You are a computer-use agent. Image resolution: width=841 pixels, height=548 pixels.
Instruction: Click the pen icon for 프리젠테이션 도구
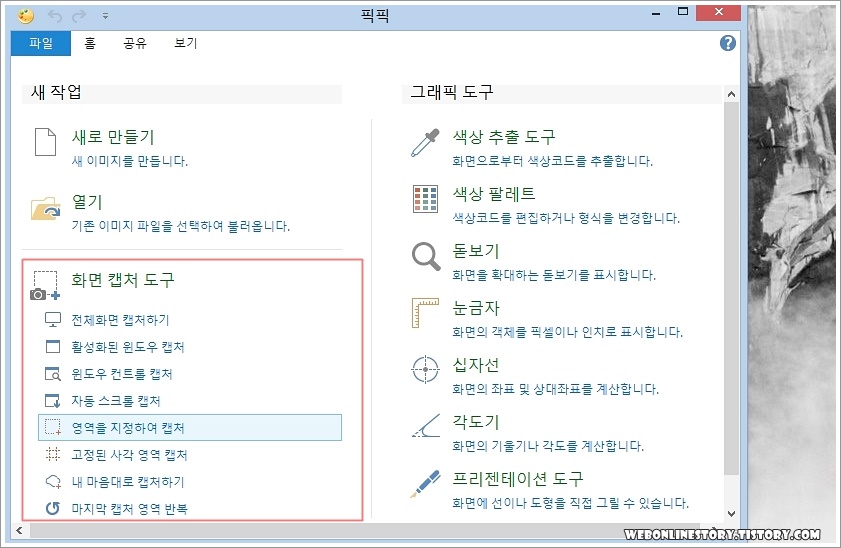(426, 483)
